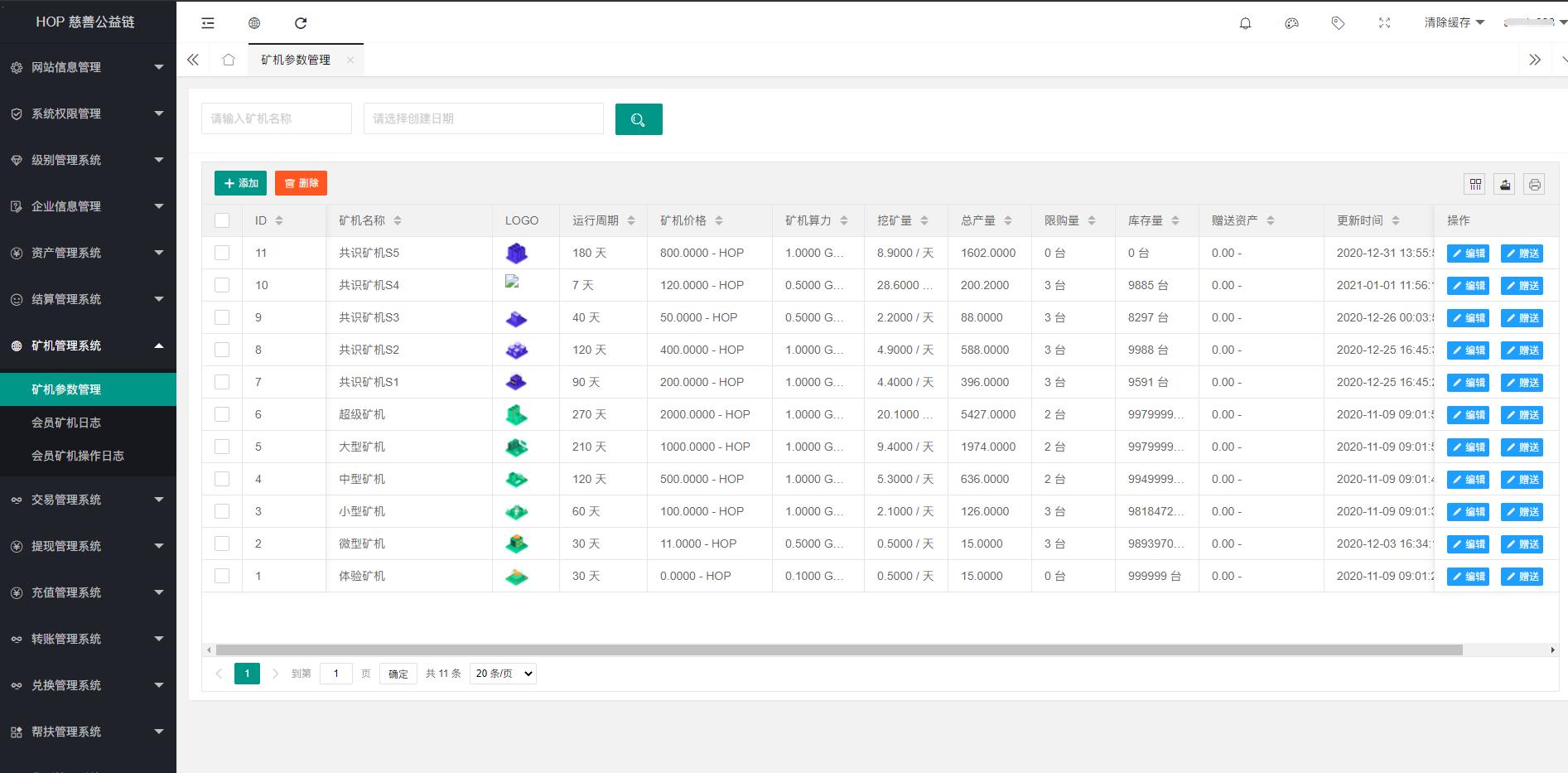
Task: Click the green 添加 button
Action: coord(240,183)
